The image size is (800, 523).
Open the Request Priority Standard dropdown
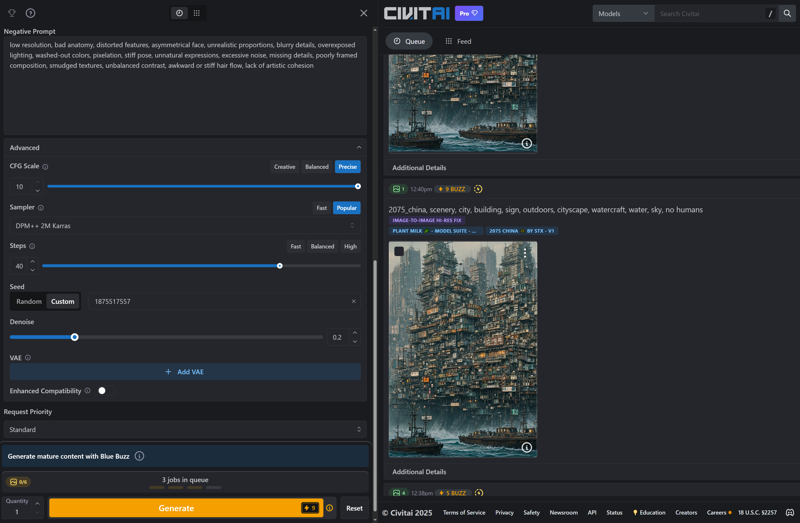click(x=184, y=430)
